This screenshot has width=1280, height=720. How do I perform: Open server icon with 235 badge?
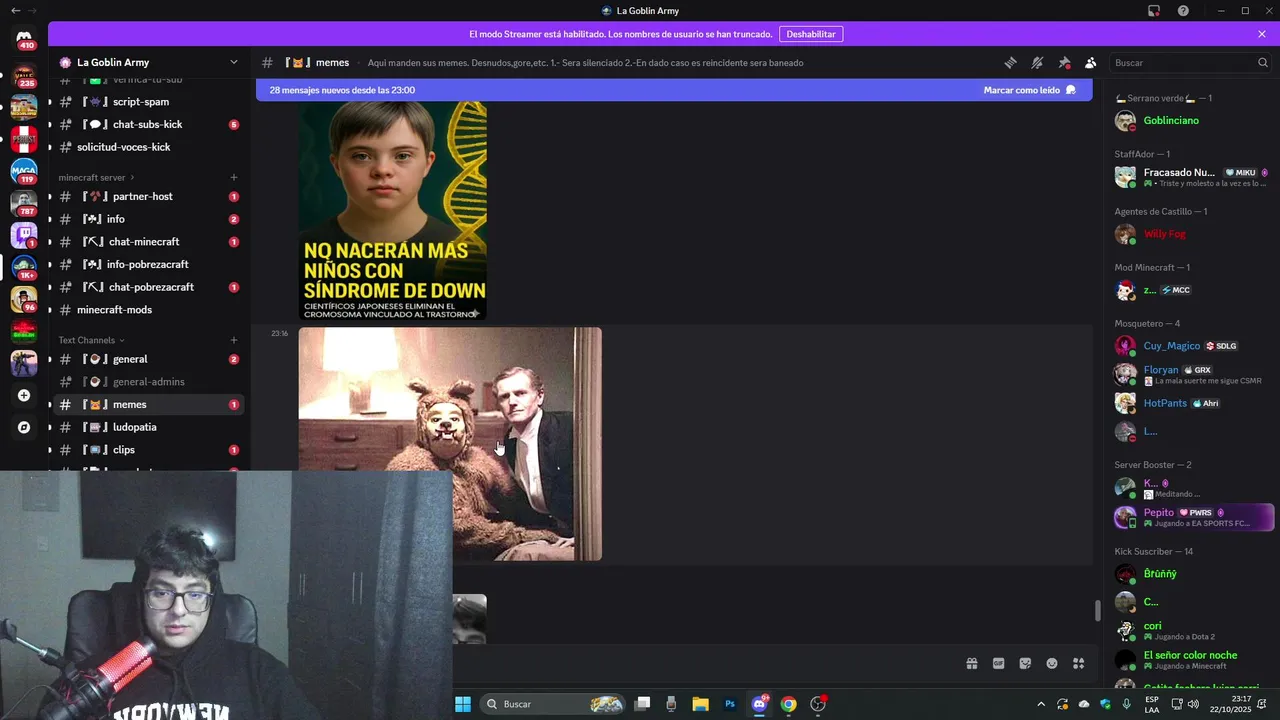tap(24, 74)
